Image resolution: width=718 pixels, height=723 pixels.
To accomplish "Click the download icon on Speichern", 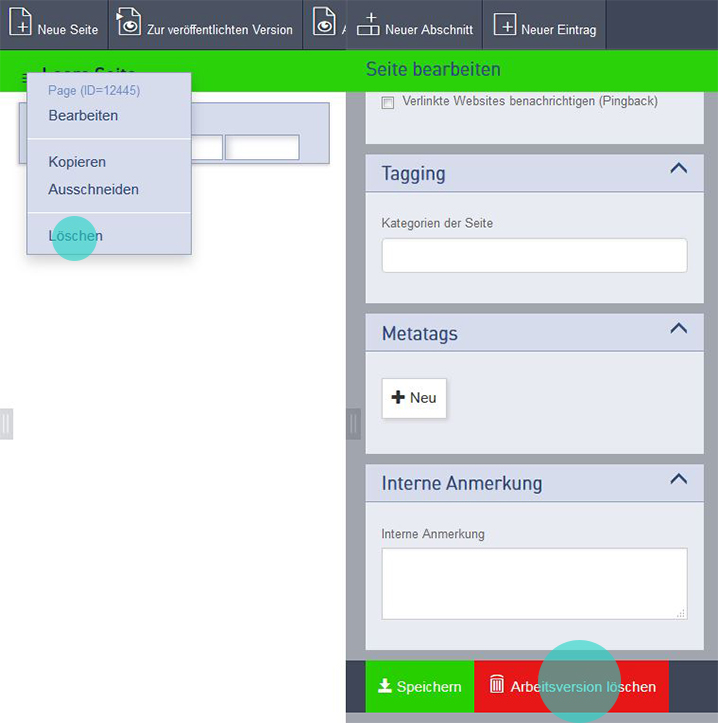I will click(x=384, y=686).
